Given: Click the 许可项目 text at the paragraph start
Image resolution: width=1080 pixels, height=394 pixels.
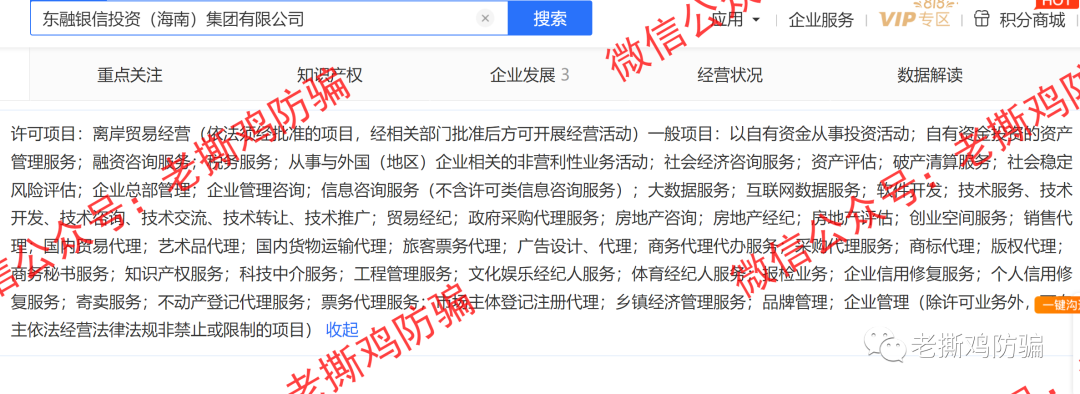Looking at the screenshot, I should pos(43,133).
